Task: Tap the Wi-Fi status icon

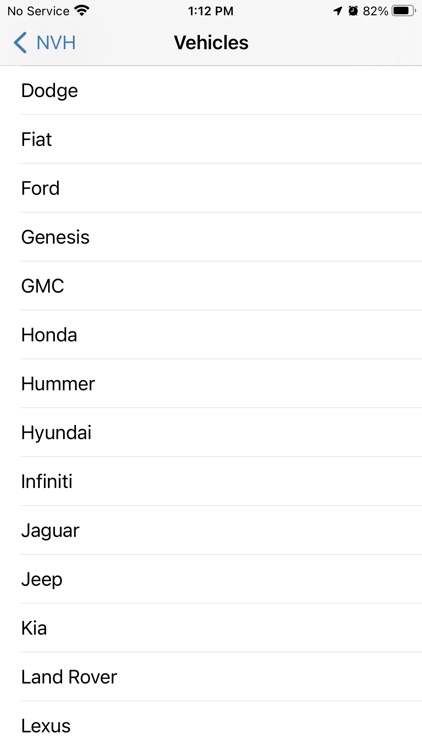Action: point(82,10)
